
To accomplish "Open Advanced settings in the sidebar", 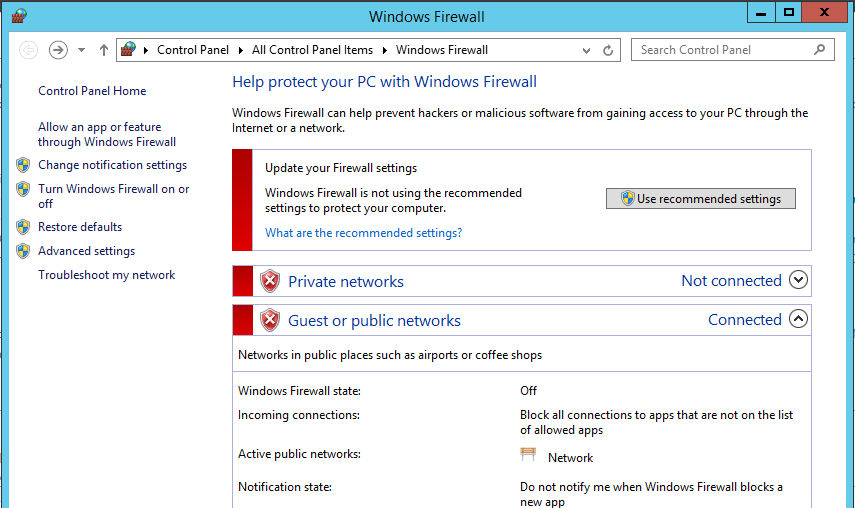I will [86, 251].
